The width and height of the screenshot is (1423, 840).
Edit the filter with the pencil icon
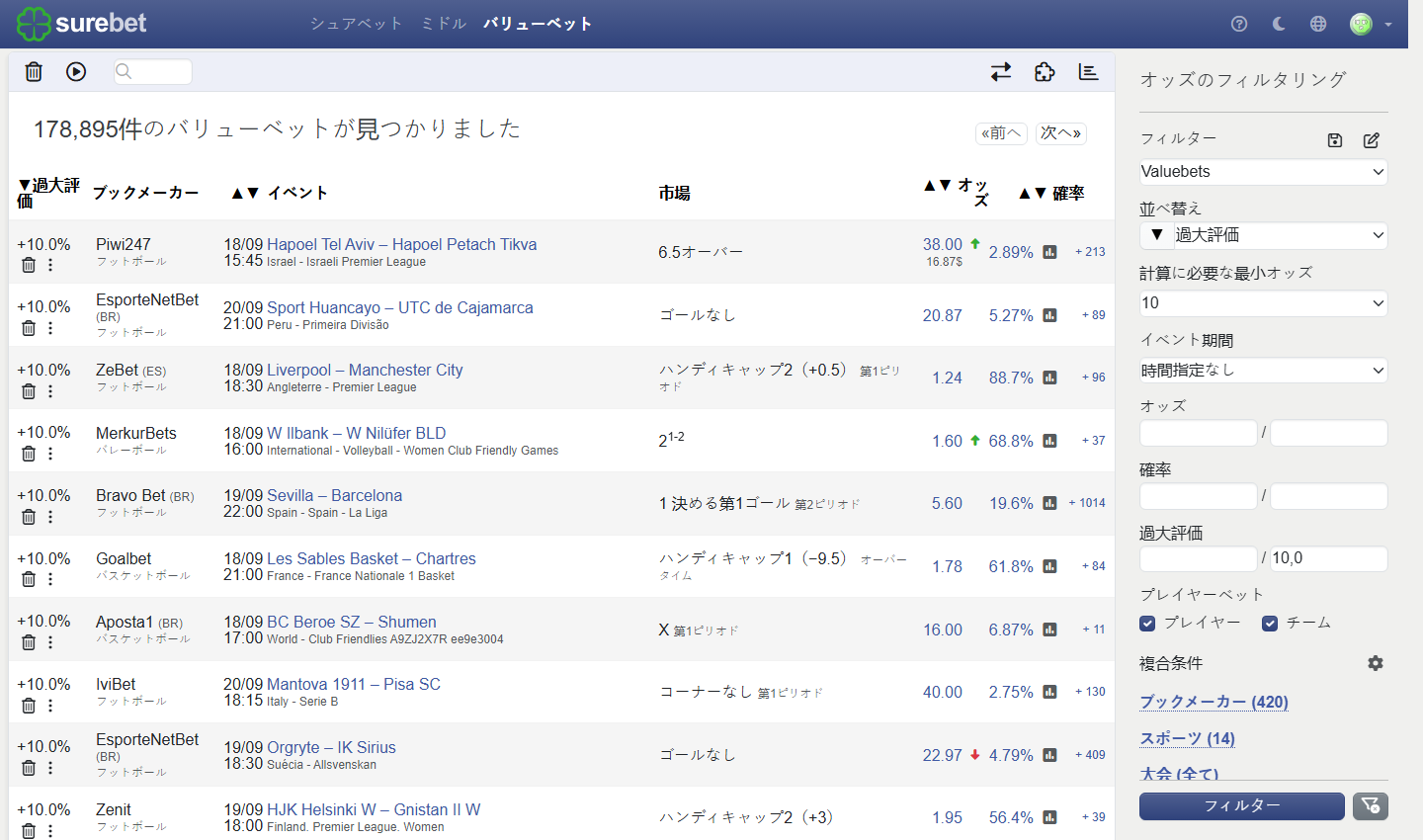click(1372, 140)
